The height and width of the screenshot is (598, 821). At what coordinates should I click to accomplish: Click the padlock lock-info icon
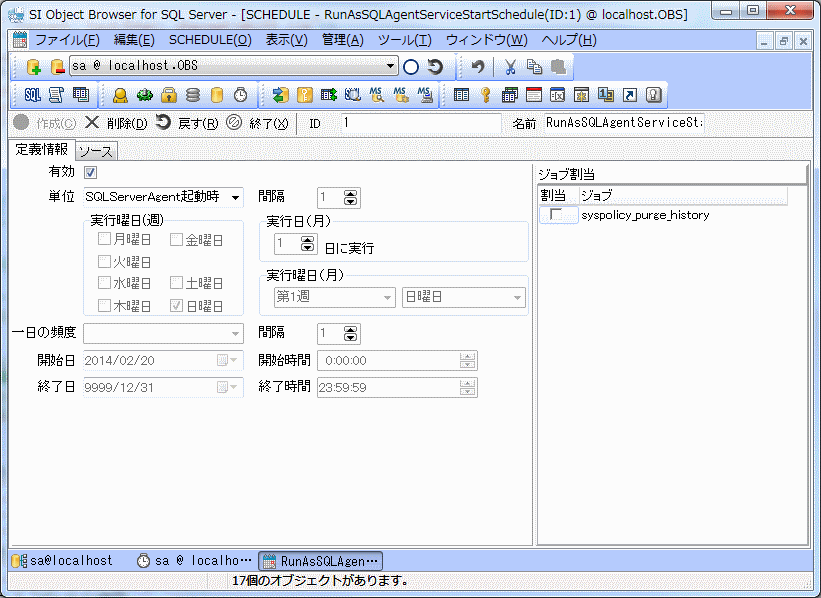(x=169, y=95)
